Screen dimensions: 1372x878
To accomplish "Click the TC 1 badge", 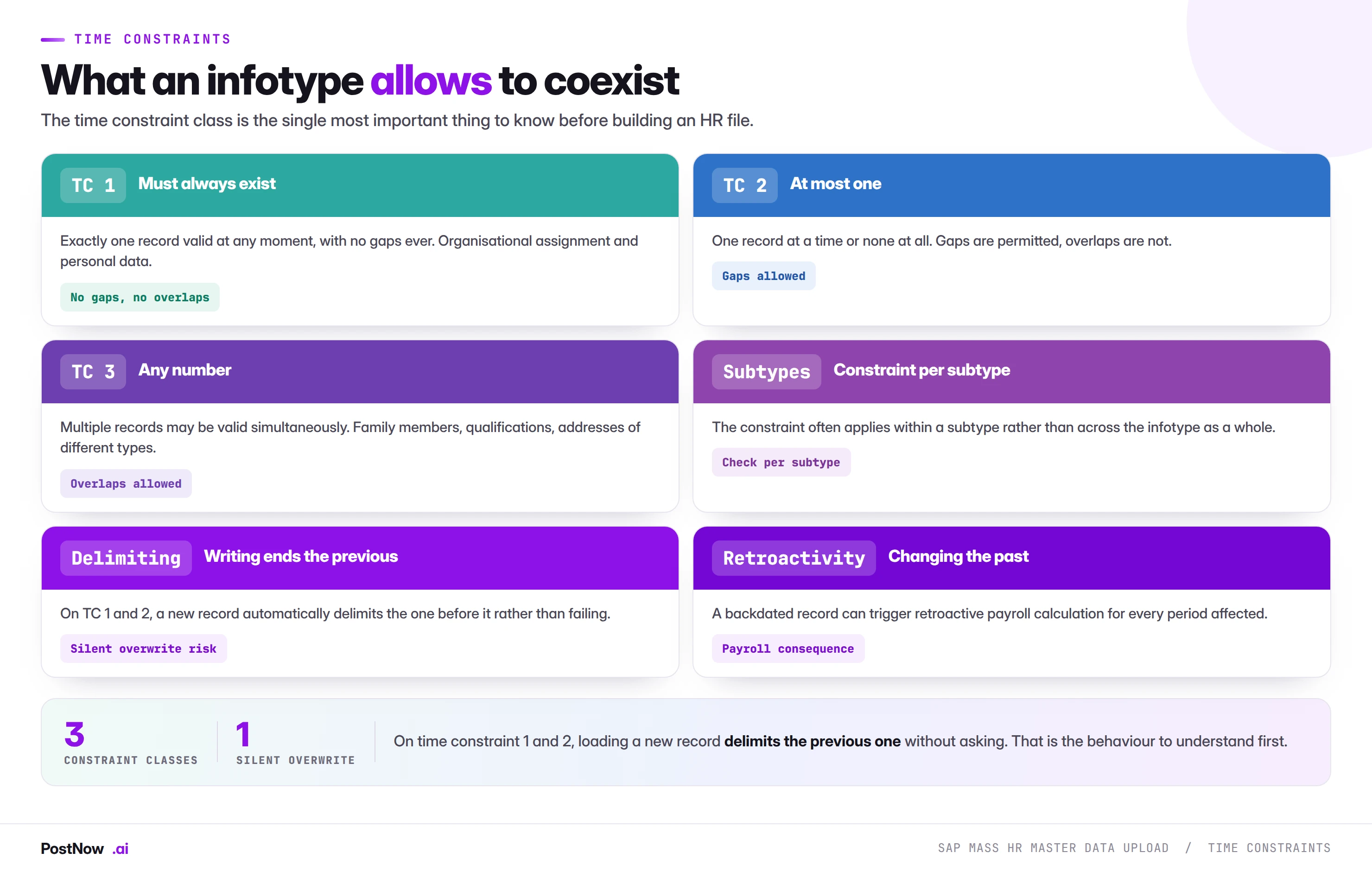I will click(93, 185).
